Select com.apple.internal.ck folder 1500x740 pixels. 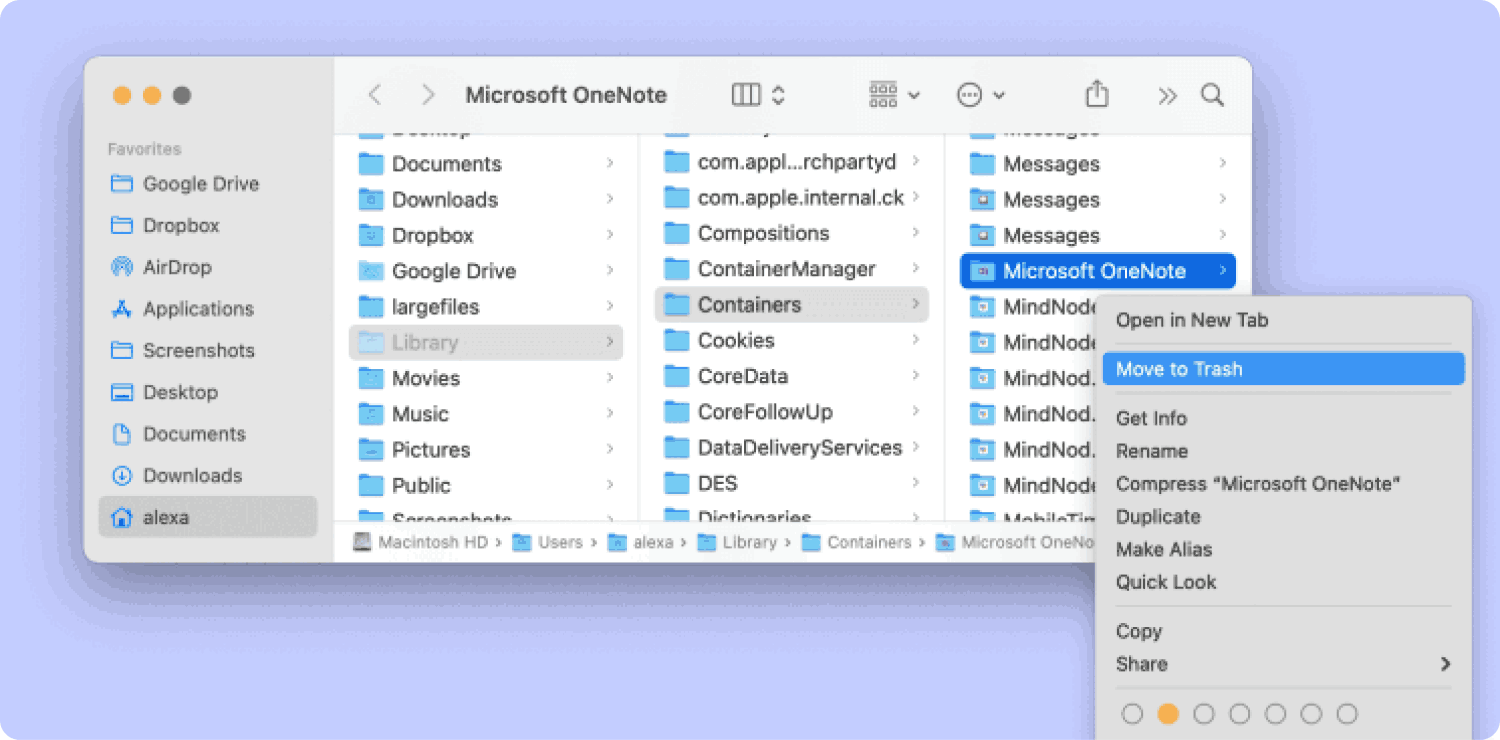pyautogui.click(x=792, y=198)
